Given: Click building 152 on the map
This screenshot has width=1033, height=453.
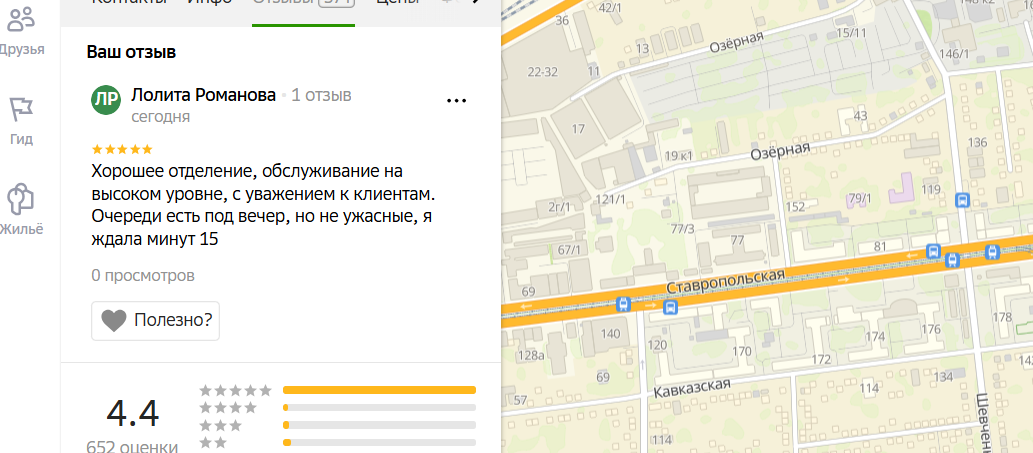Looking at the screenshot, I should [x=796, y=207].
